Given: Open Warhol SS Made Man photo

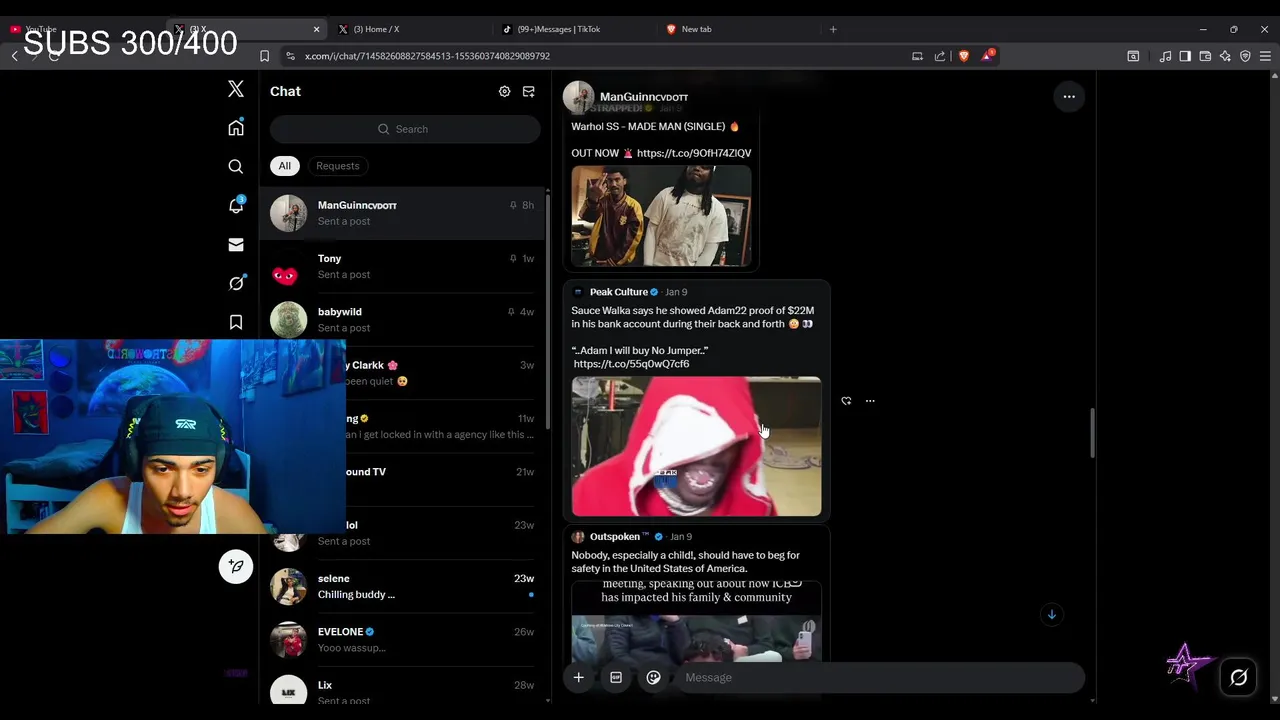Looking at the screenshot, I should (x=661, y=216).
